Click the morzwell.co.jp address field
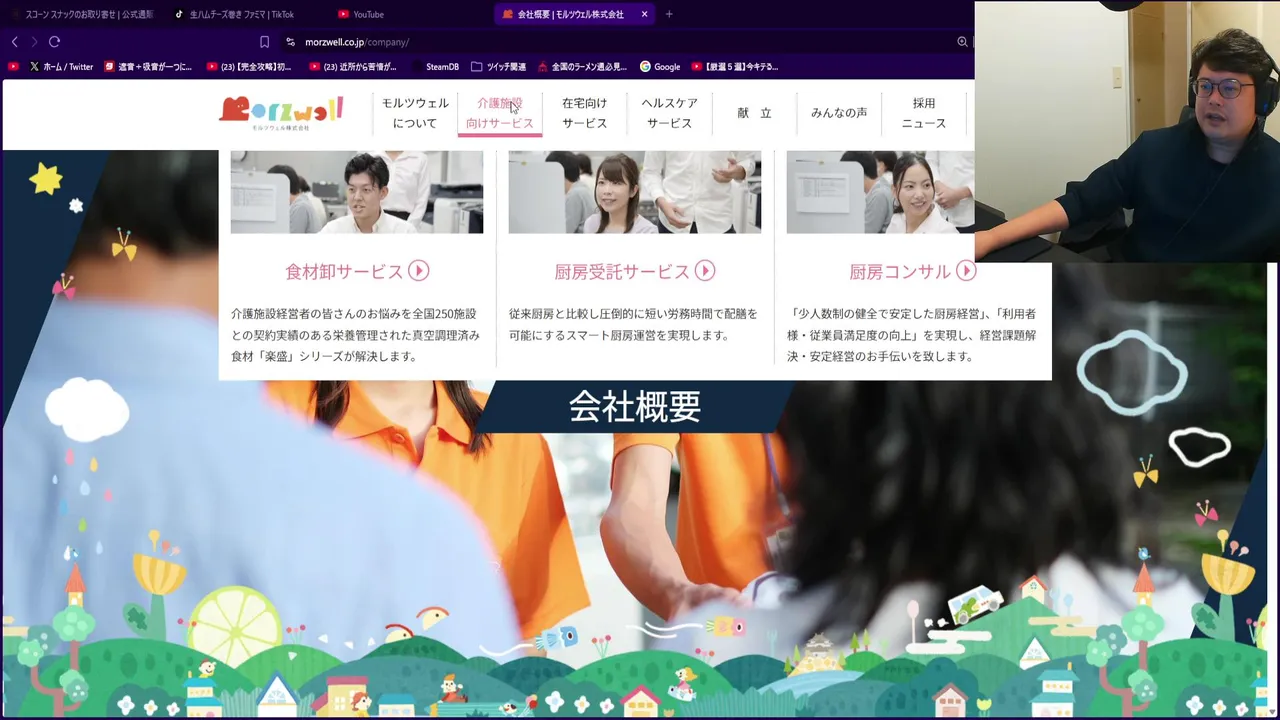 pos(357,42)
